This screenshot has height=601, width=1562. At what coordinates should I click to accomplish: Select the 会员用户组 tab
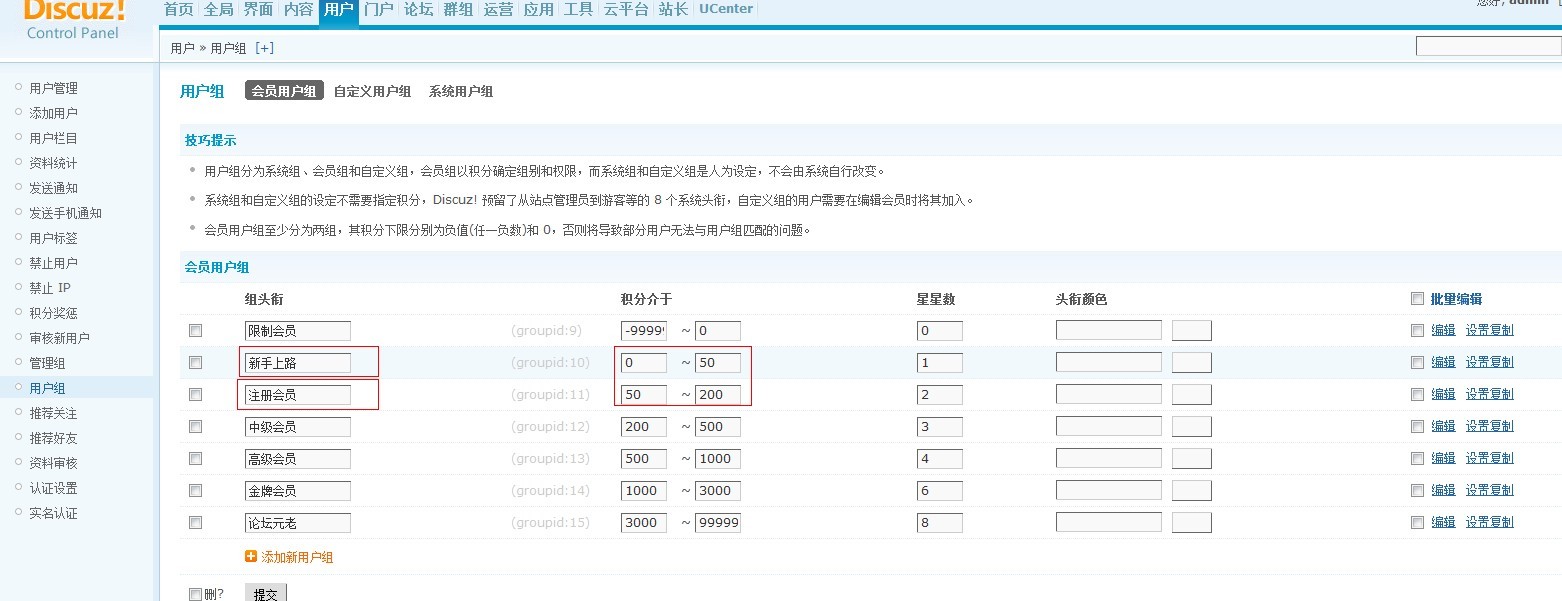[x=284, y=91]
